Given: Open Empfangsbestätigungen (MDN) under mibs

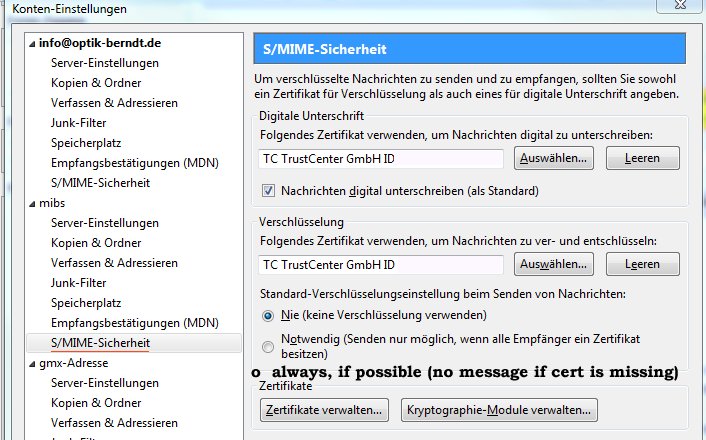Looking at the screenshot, I should [135, 323].
